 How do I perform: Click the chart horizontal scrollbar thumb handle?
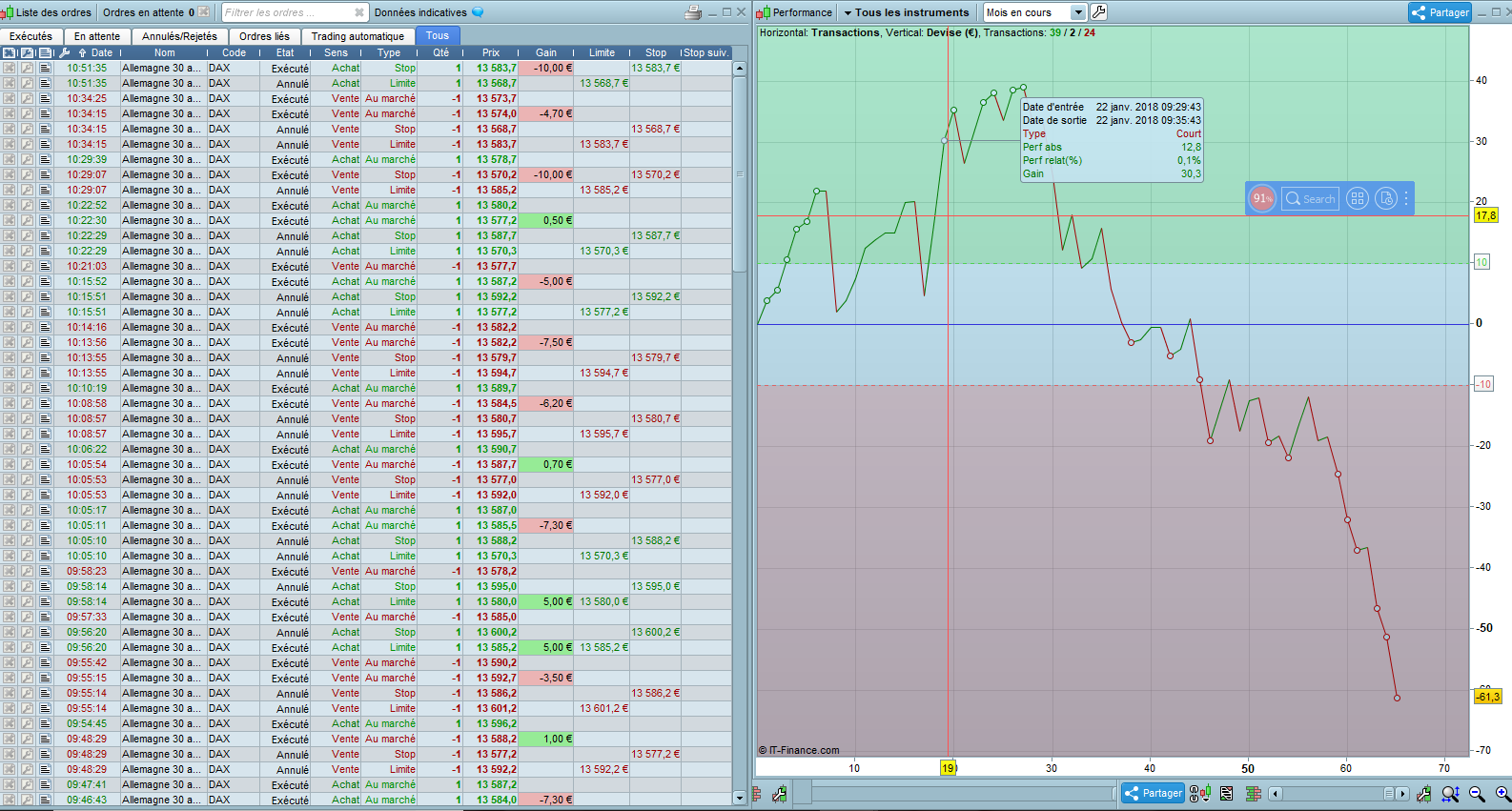1389,793
